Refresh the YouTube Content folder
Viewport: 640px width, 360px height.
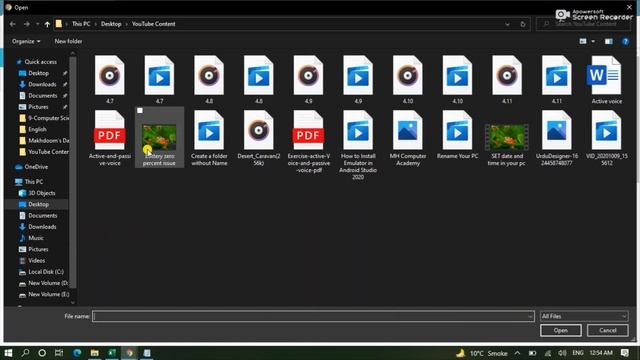(523, 24)
